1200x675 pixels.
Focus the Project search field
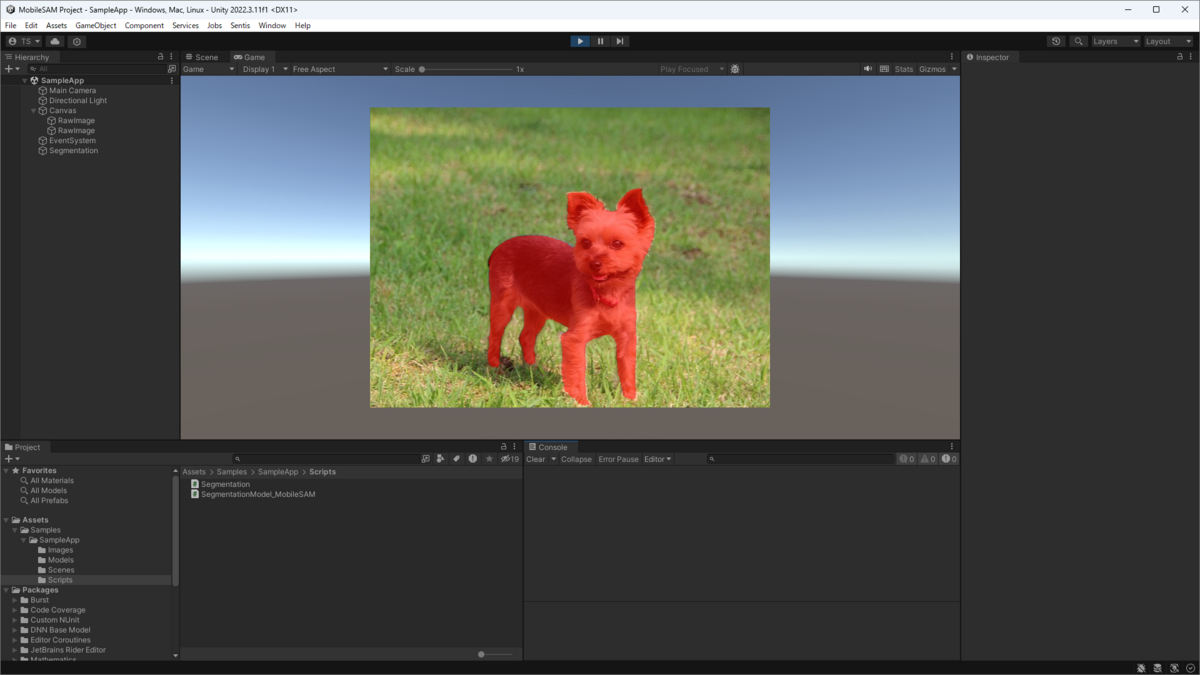coord(325,459)
